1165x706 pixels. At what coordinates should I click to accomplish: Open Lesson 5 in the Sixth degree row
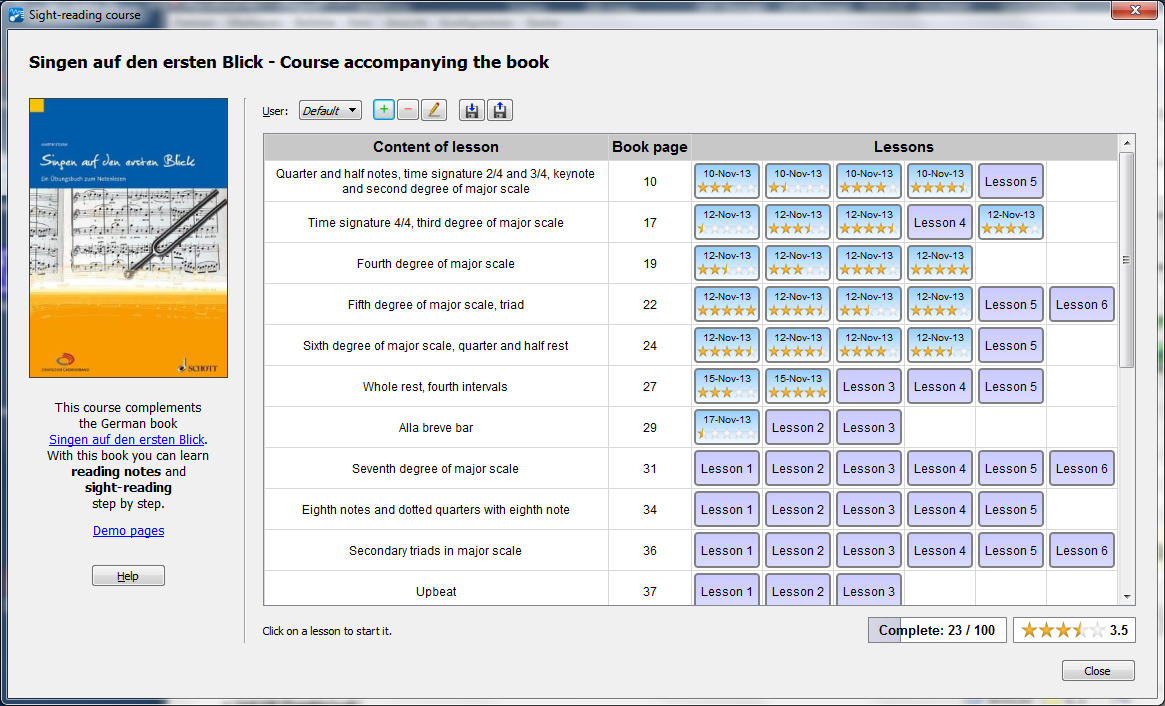click(1010, 346)
